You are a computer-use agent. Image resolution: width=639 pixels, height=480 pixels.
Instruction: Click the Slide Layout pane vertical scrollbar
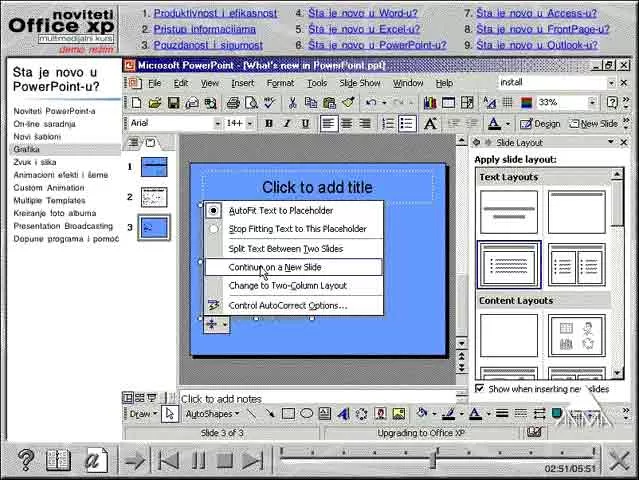617,272
